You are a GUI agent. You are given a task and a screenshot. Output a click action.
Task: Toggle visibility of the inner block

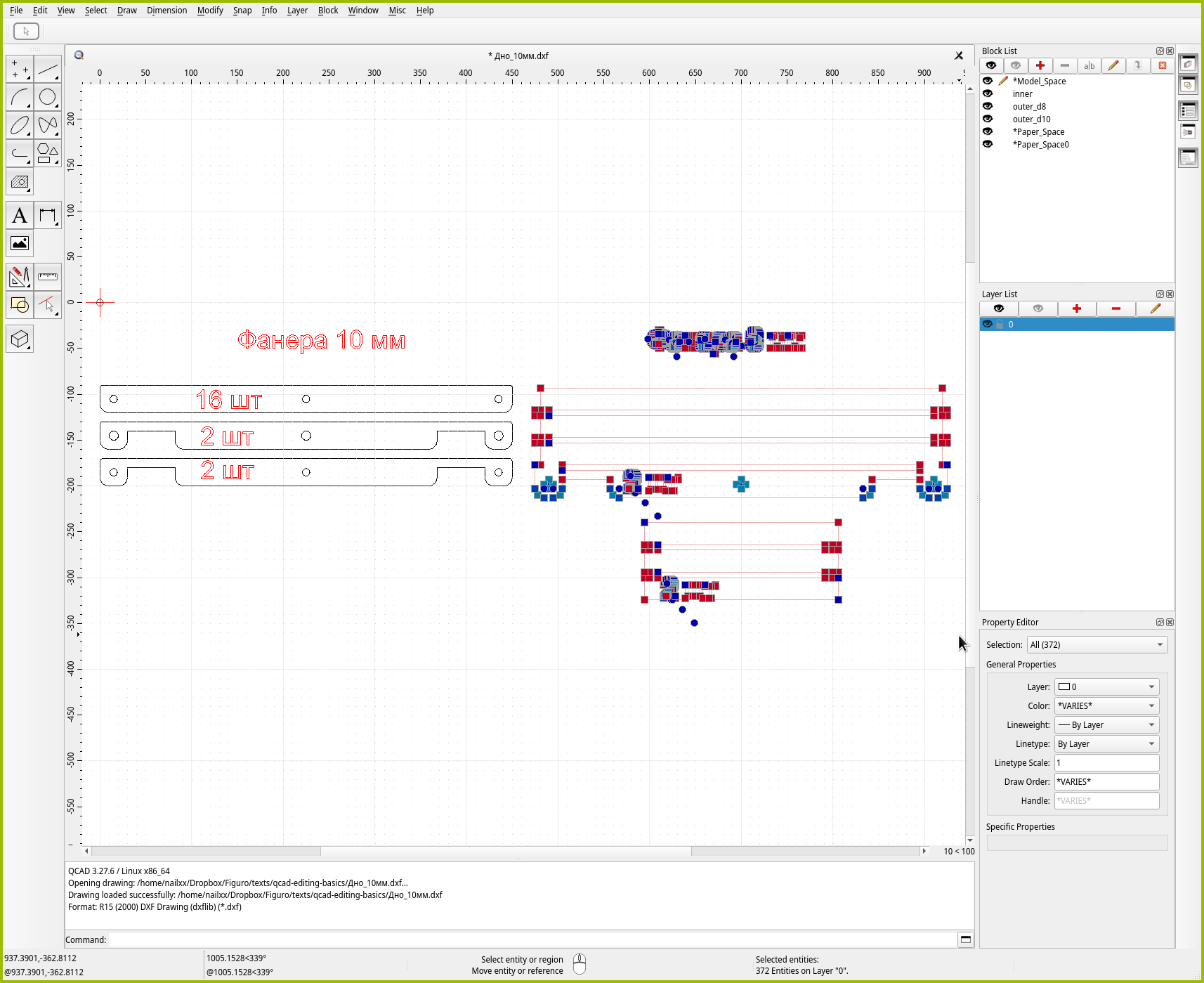pyautogui.click(x=988, y=93)
